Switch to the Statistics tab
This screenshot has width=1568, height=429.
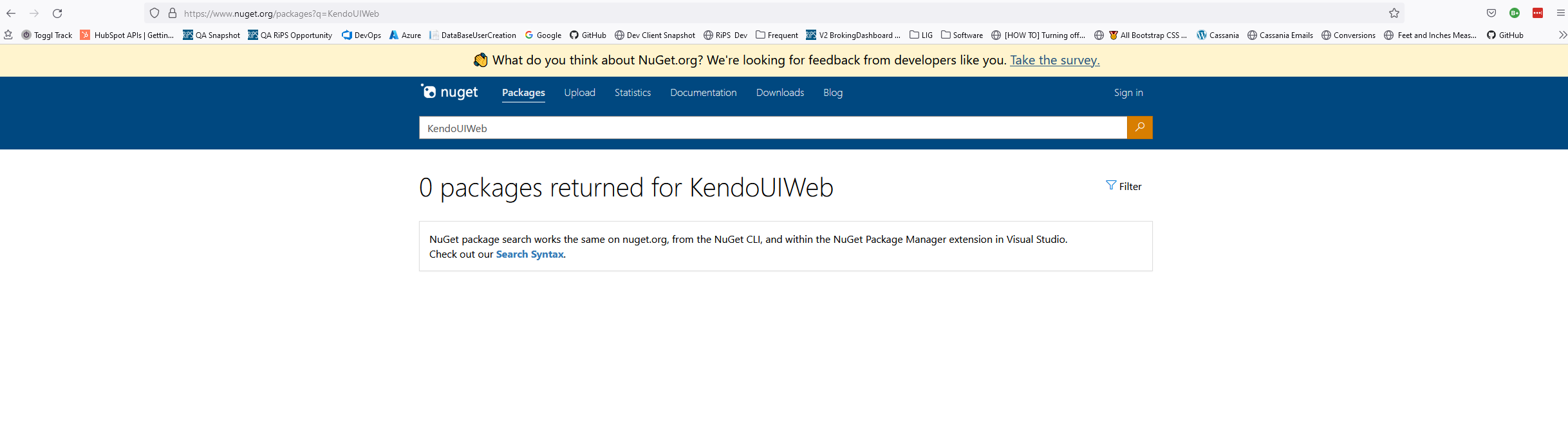point(632,93)
